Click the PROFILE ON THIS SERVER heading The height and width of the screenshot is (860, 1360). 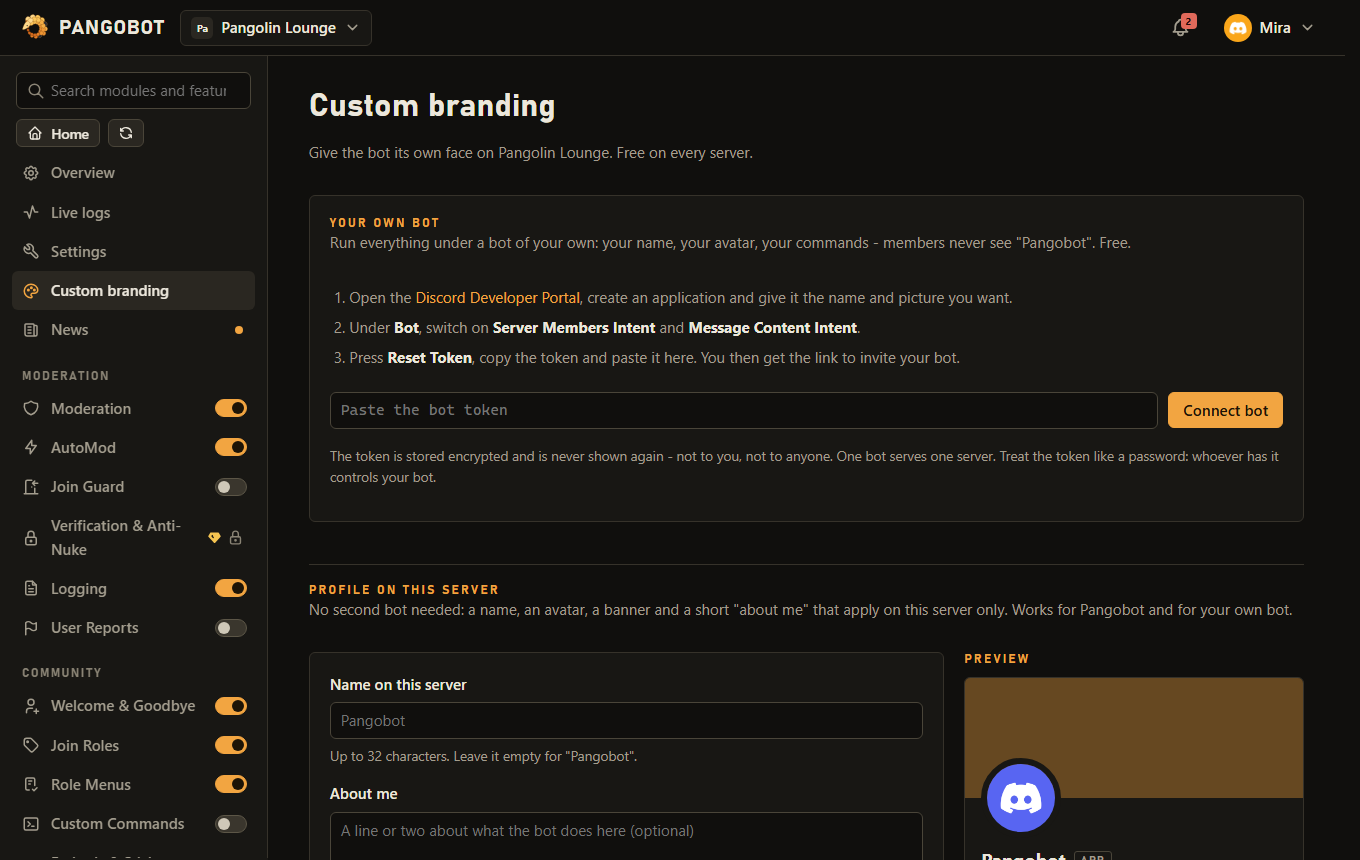pos(404,590)
